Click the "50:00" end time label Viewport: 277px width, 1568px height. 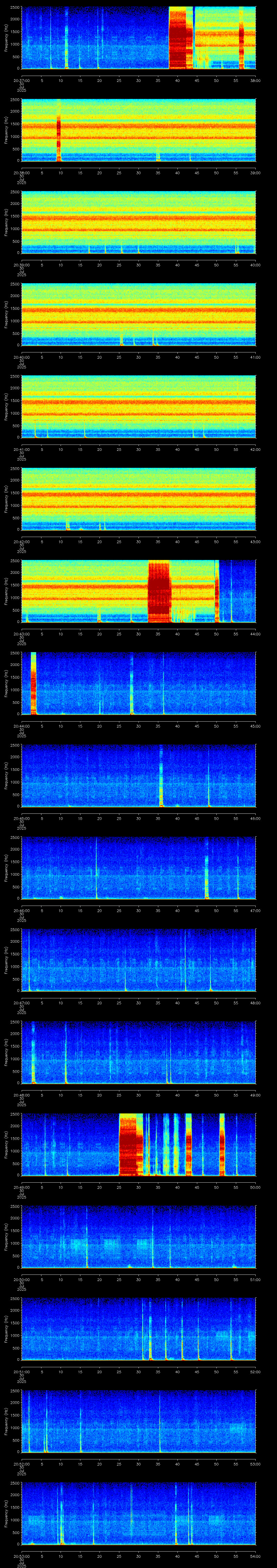tap(255, 1187)
